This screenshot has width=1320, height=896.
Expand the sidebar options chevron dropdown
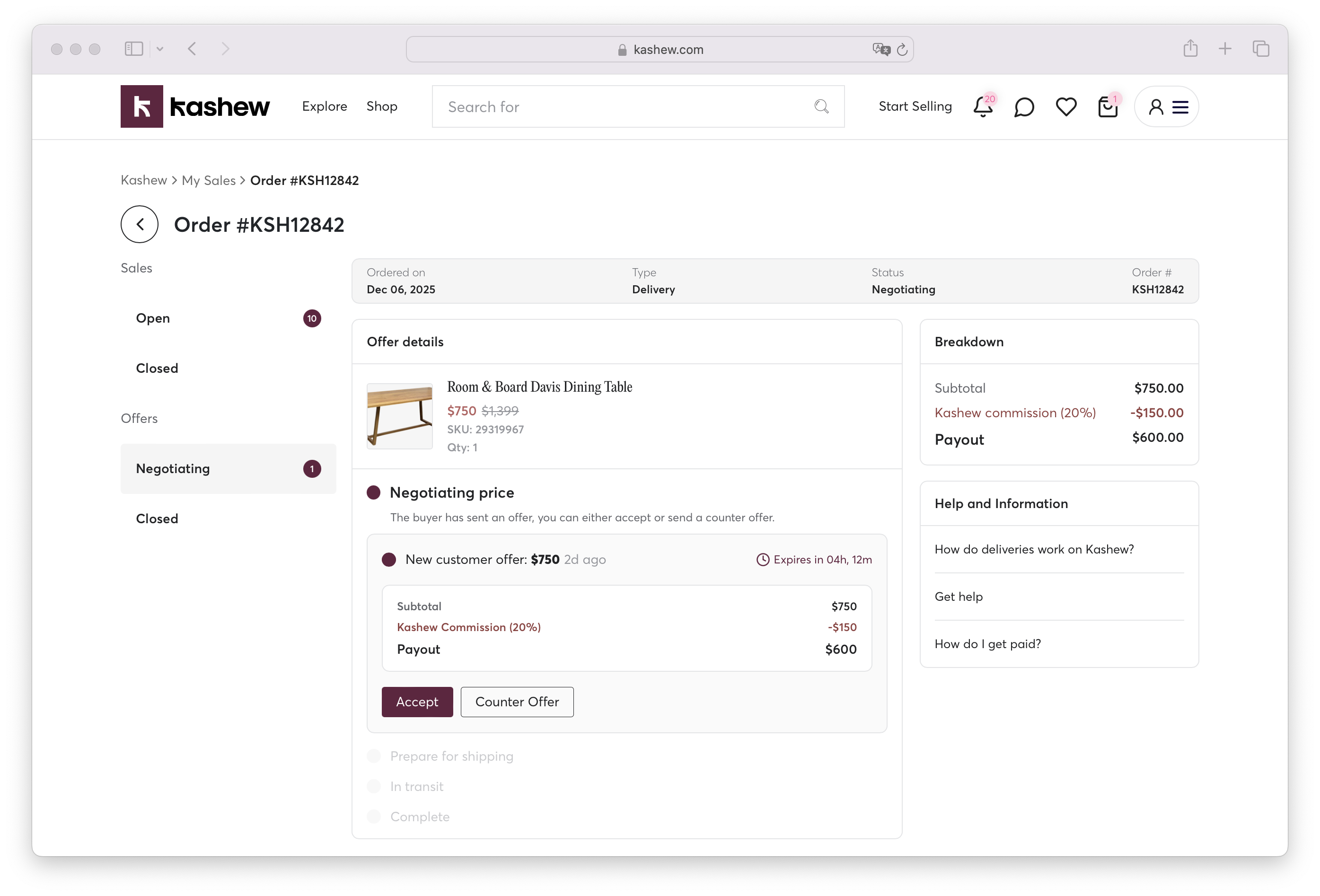coord(160,49)
